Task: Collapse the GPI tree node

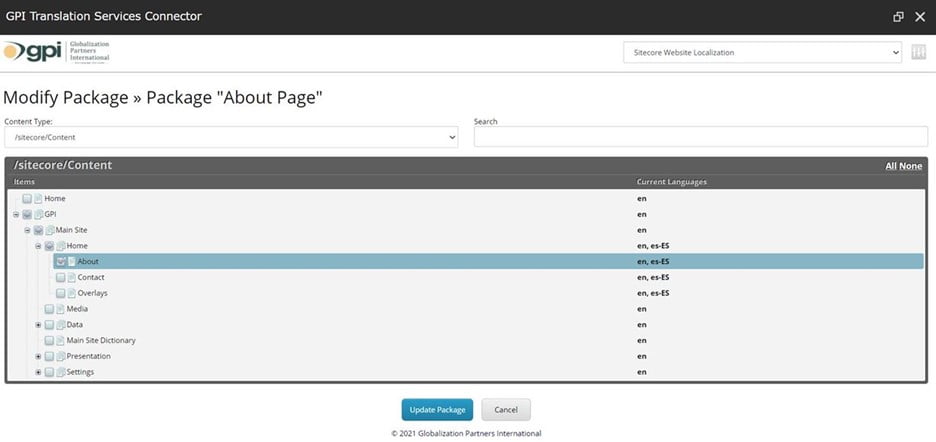Action: (16, 214)
